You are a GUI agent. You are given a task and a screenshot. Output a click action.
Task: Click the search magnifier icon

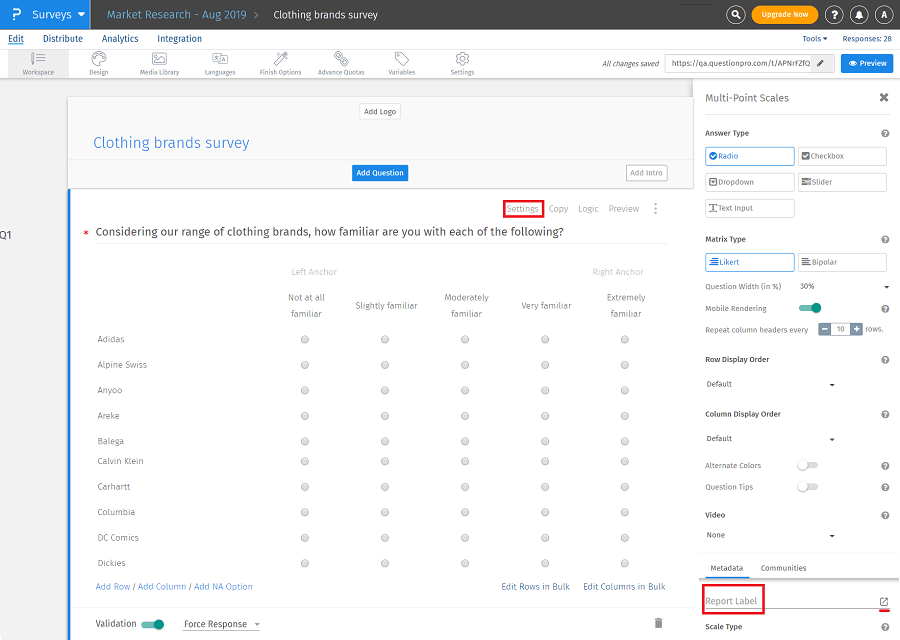click(x=736, y=15)
